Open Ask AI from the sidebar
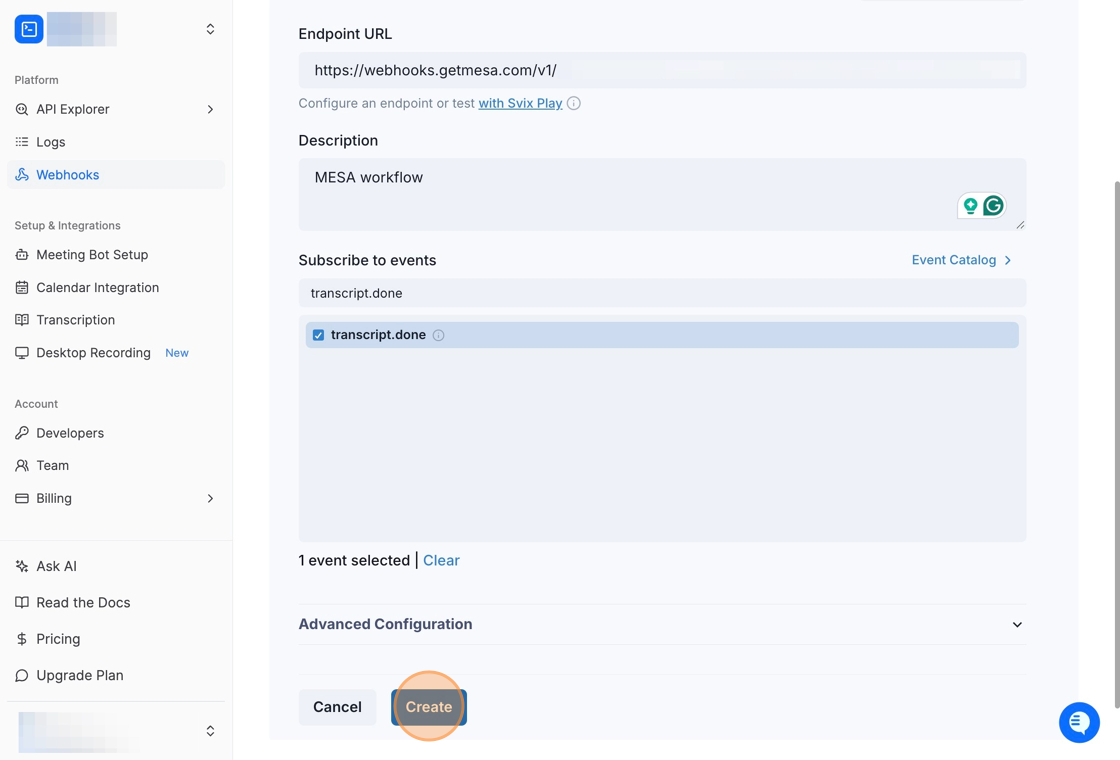This screenshot has height=760, width=1120. [x=56, y=566]
